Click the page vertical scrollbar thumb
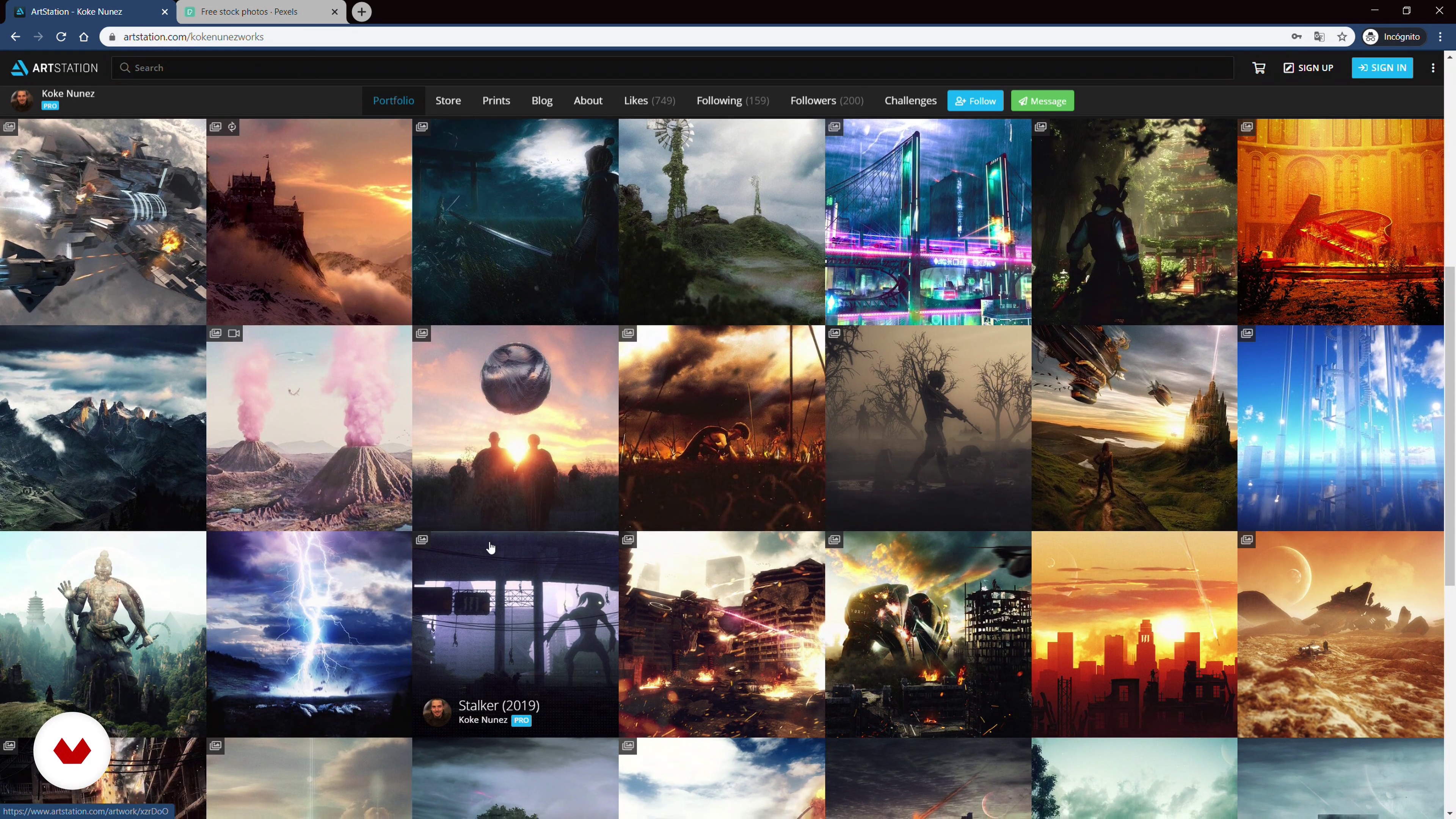The height and width of the screenshot is (819, 1456). pyautogui.click(x=1449, y=427)
